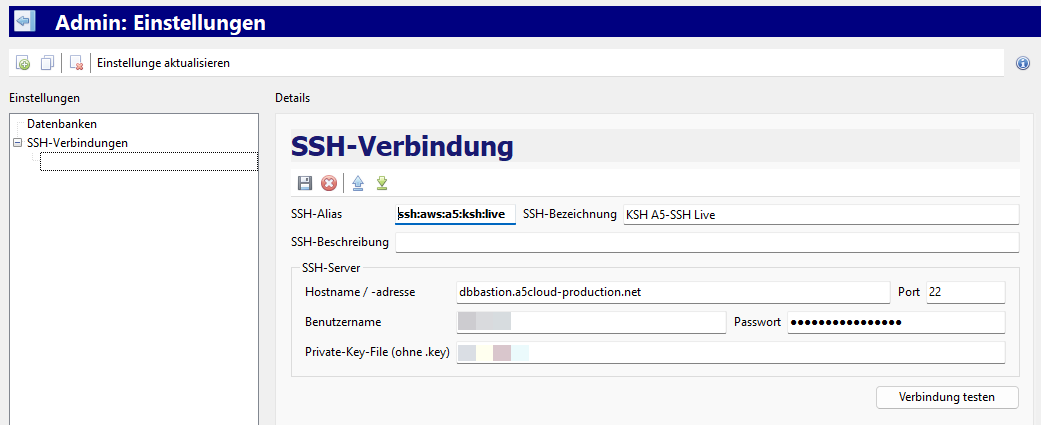Click into the SSH-Alias field

pyautogui.click(x=455, y=215)
